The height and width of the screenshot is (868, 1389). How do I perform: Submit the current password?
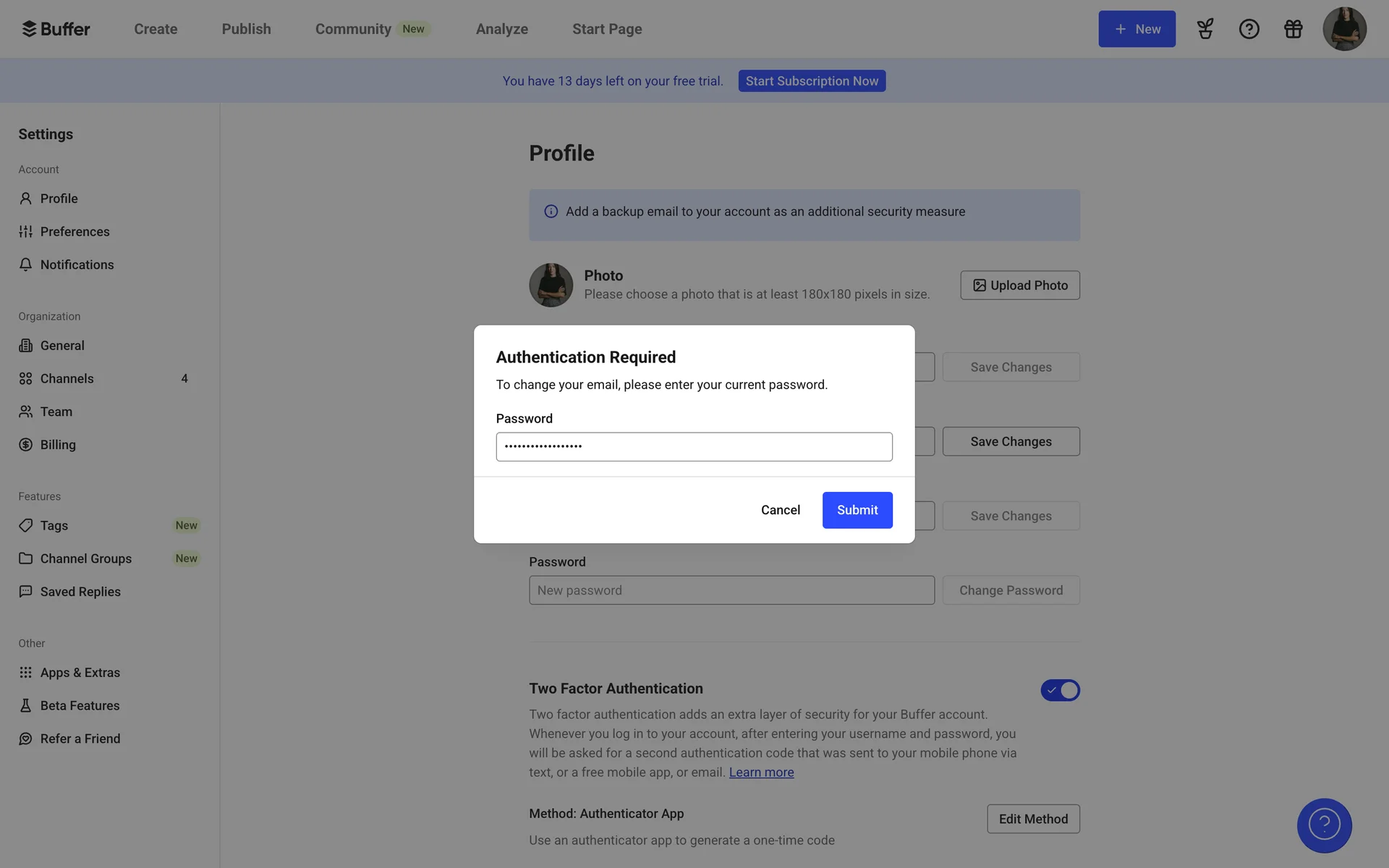point(857,510)
